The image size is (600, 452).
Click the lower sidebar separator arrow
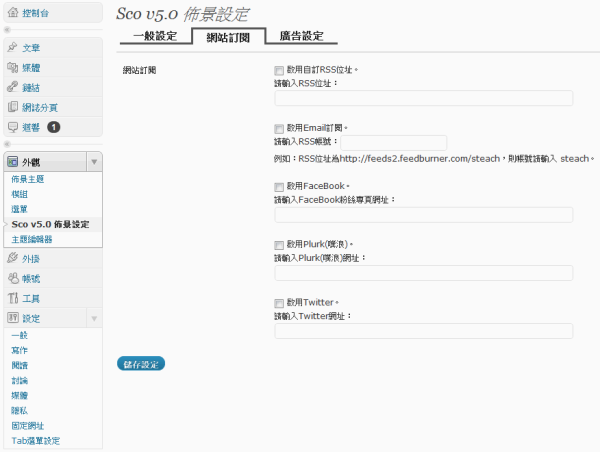(7, 144)
